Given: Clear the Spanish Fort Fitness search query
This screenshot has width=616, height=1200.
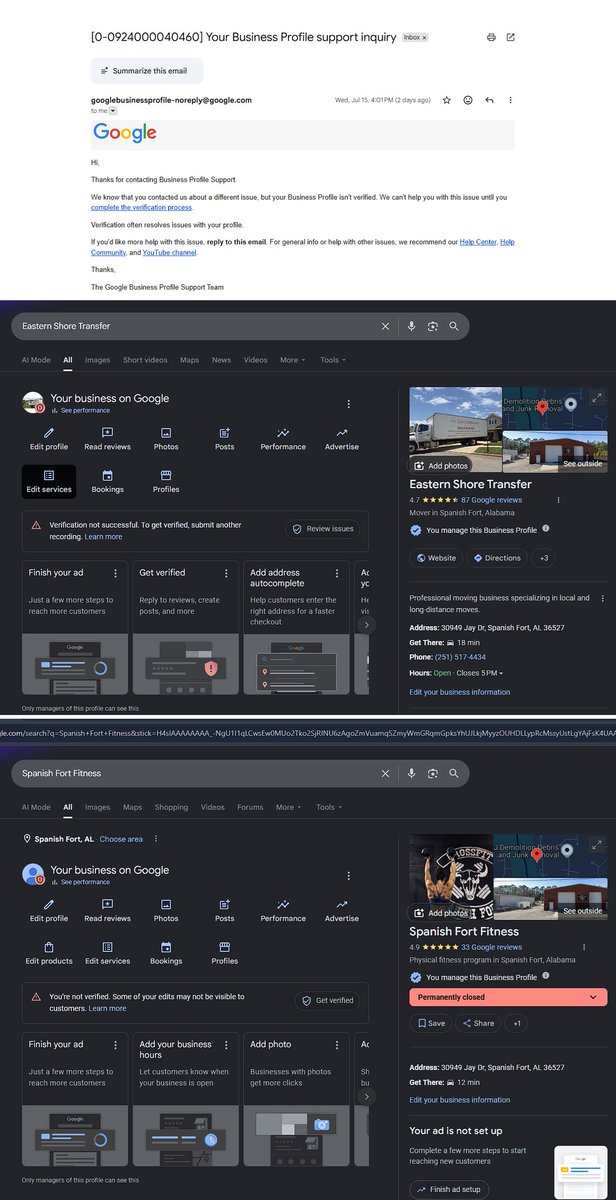Looking at the screenshot, I should 386,773.
